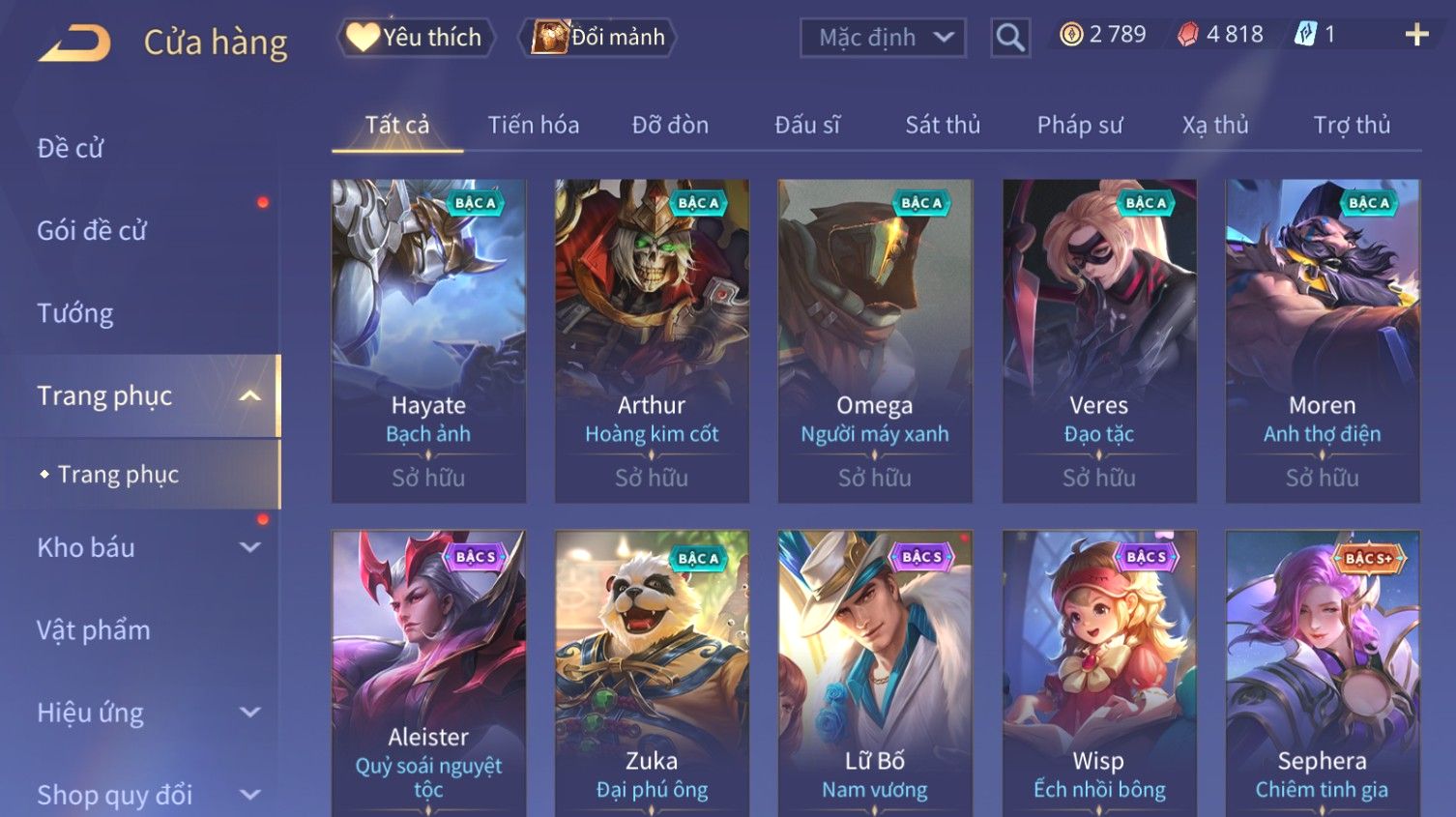The width and height of the screenshot is (1456, 817).
Task: Click the golden back arrow icon
Action: 74,43
